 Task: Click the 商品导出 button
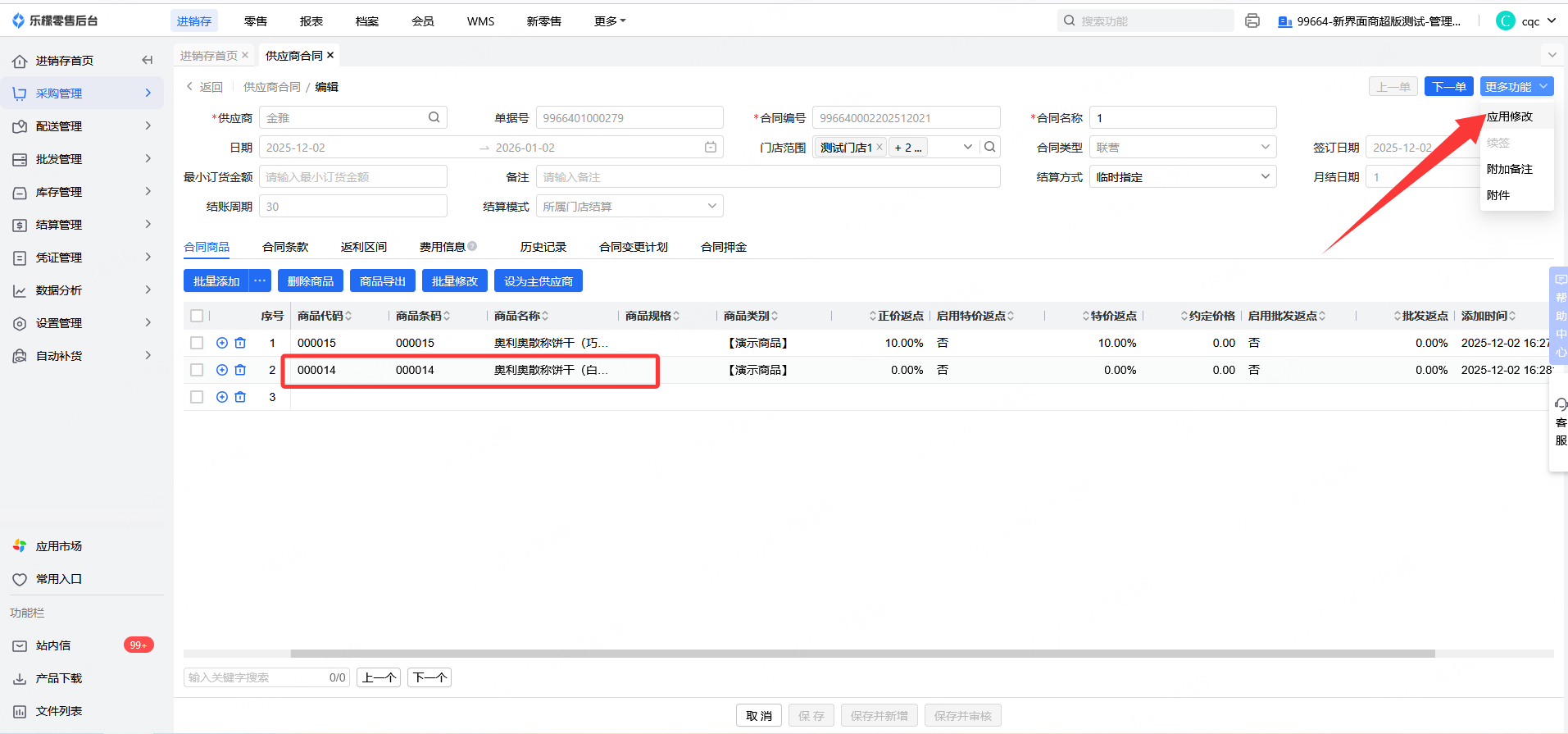click(x=383, y=280)
